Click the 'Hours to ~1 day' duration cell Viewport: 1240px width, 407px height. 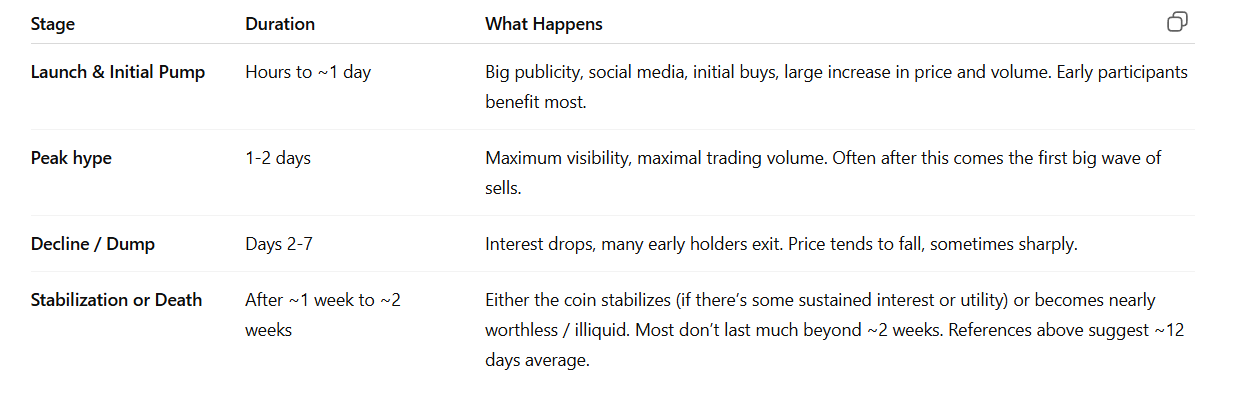coord(307,73)
